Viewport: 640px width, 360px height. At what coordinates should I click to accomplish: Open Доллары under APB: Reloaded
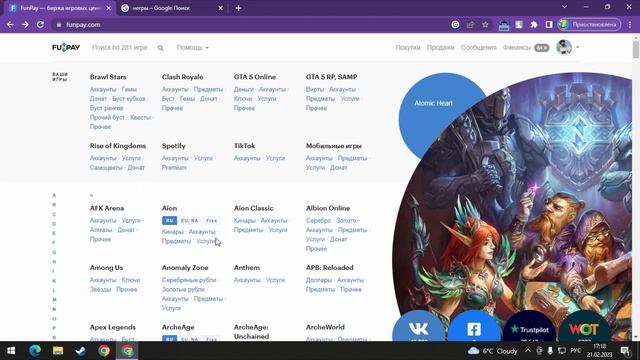[x=319, y=280]
